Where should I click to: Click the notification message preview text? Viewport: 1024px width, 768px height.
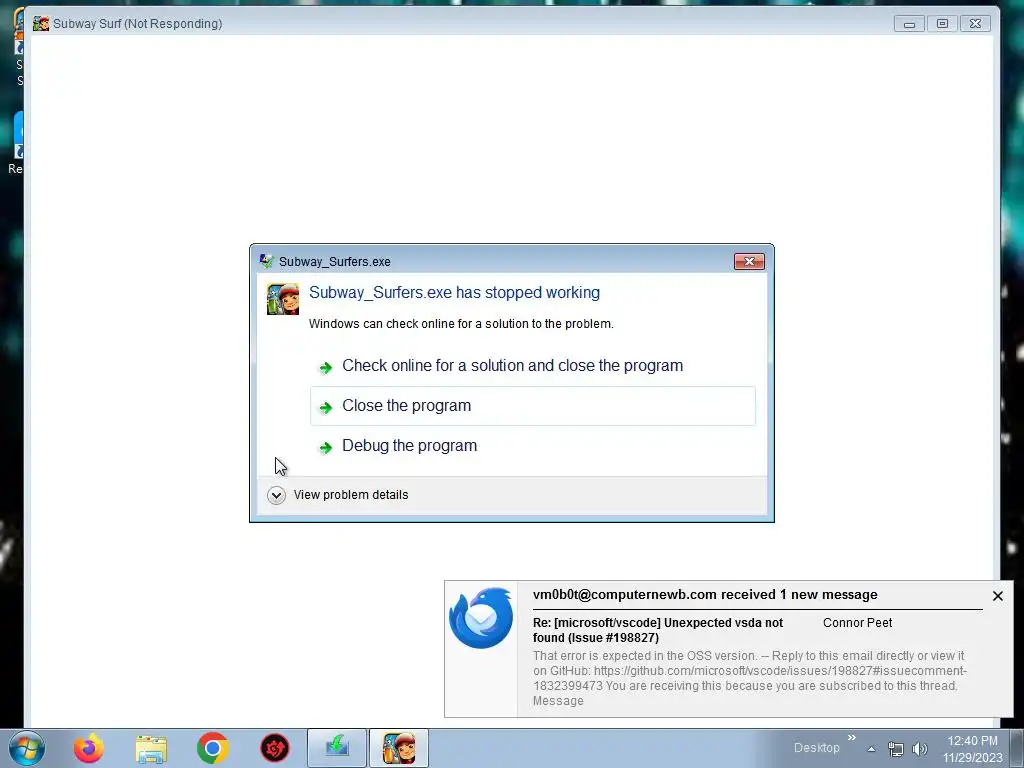749,678
